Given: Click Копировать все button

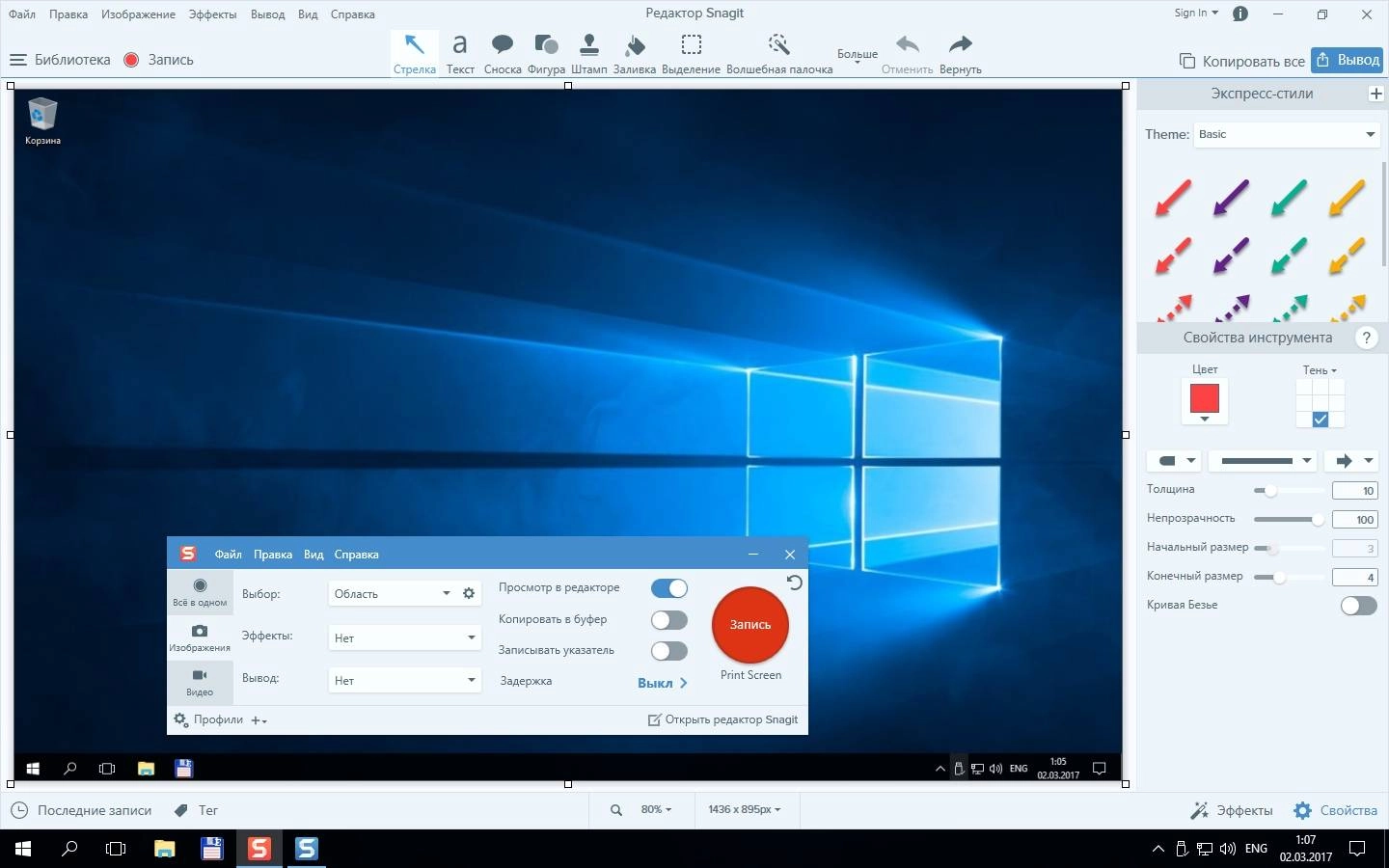Looking at the screenshot, I should 1241,61.
